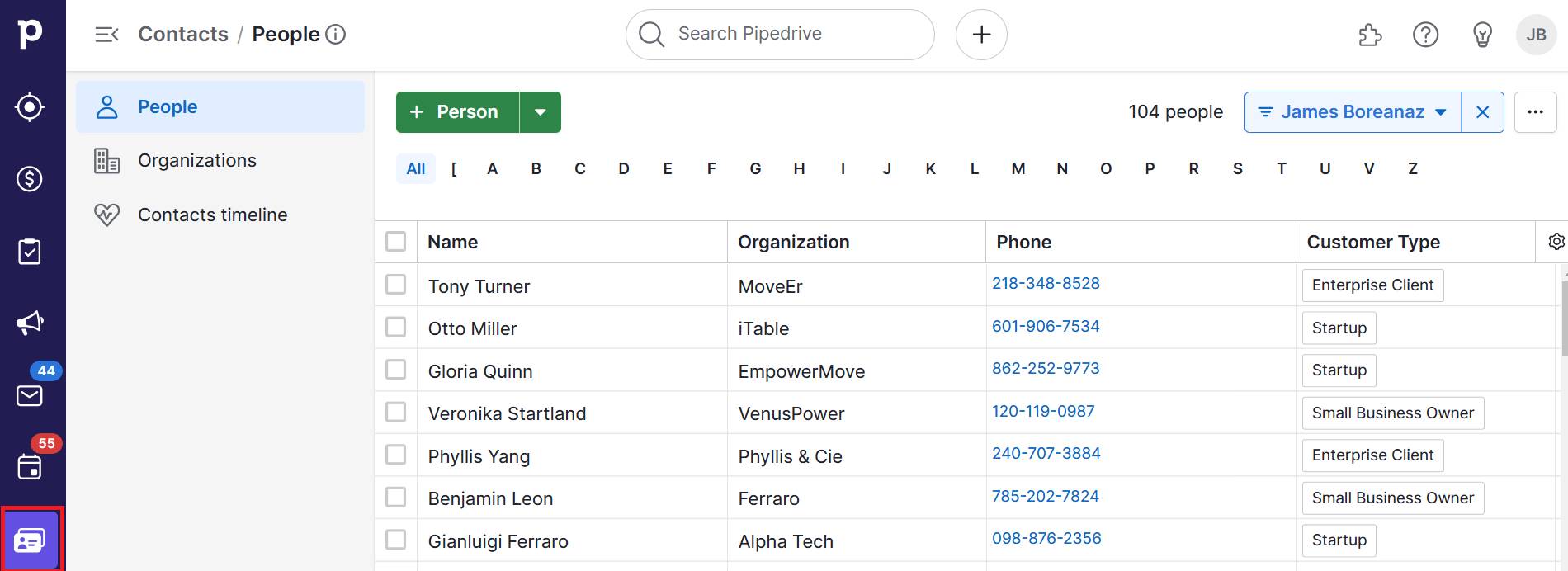Select the Gloria Quinn row checkbox
Image resolution: width=1568 pixels, height=571 pixels.
(396, 370)
